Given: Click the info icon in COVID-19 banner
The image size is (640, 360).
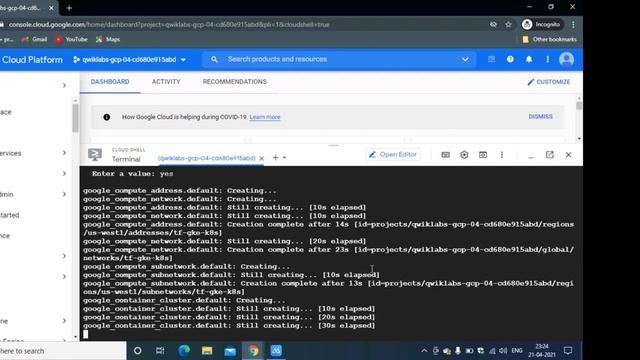Looking at the screenshot, I should (107, 117).
